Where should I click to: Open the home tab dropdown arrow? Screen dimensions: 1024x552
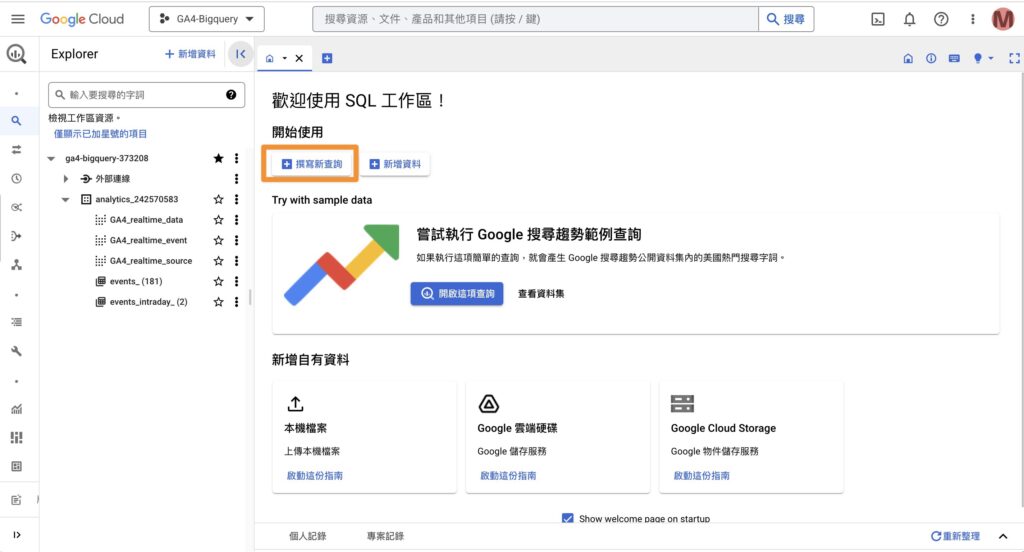point(284,58)
